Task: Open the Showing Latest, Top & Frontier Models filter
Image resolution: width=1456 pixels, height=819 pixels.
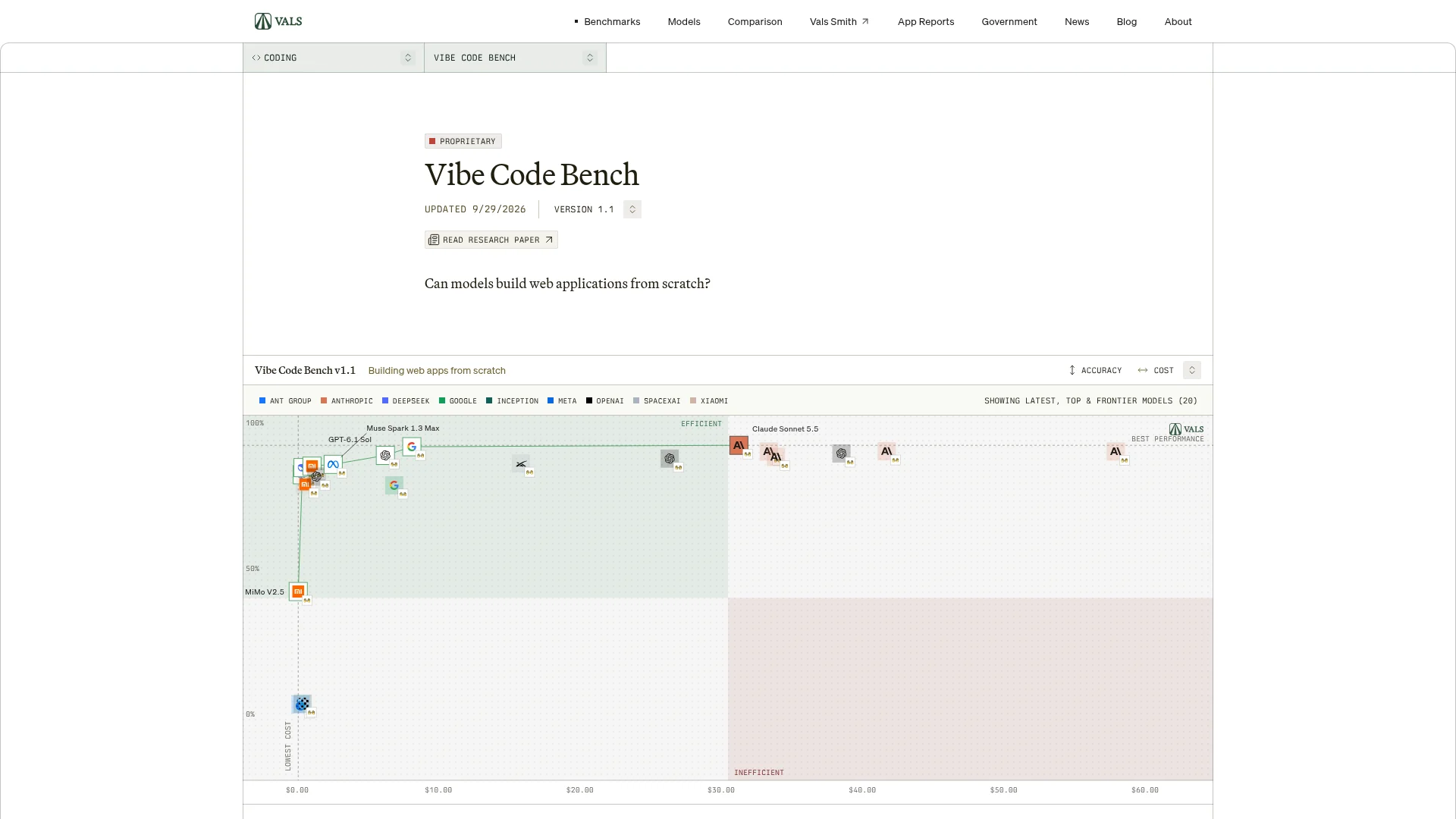Action: coord(1090,400)
